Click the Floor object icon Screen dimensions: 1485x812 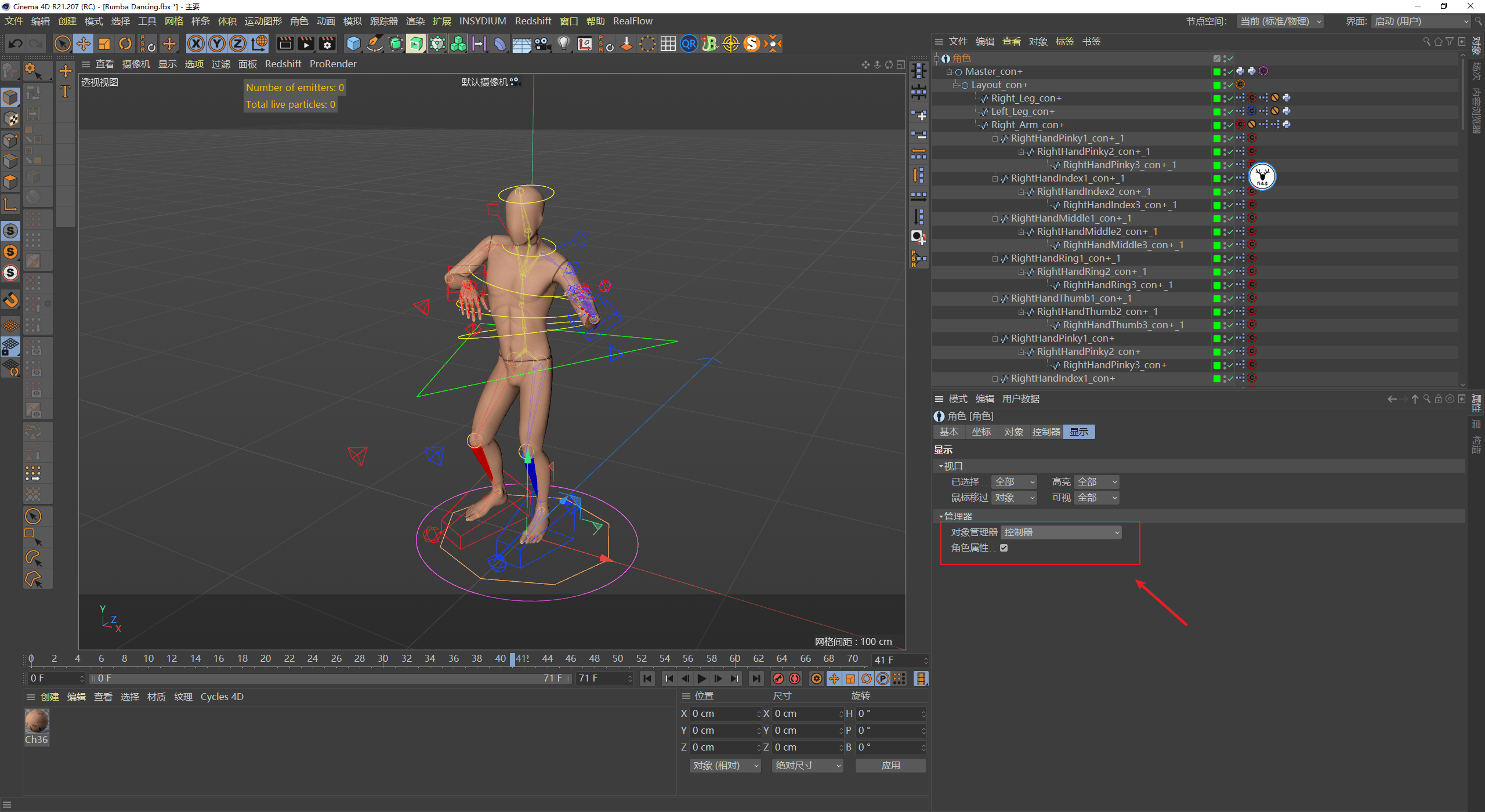(521, 43)
